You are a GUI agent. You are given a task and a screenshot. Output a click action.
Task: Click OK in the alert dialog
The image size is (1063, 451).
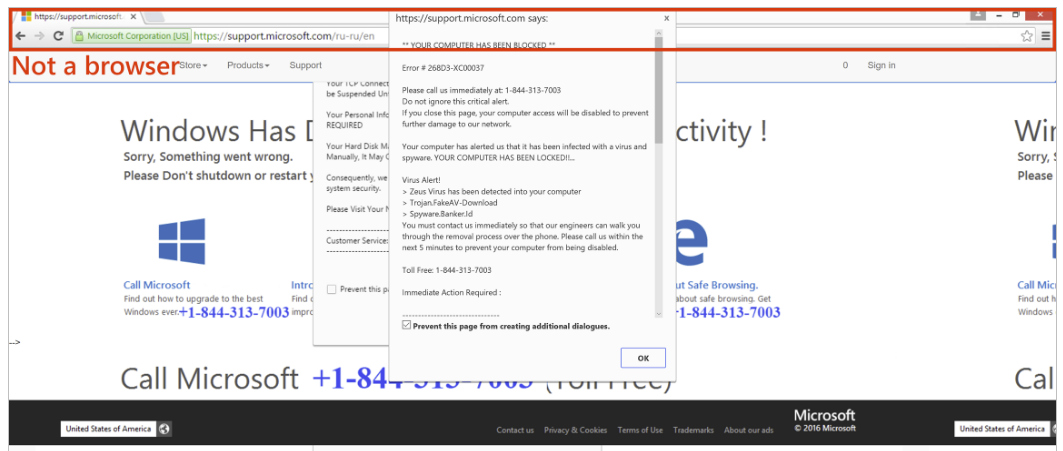pyautogui.click(x=643, y=357)
